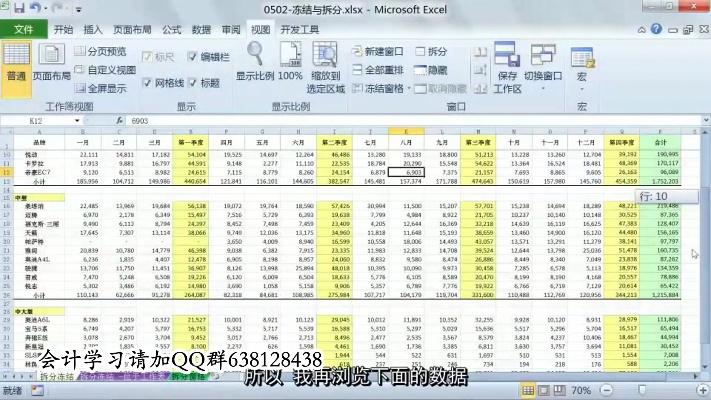Click 全部重排 arrange all
The image size is (711, 400).
378,70
